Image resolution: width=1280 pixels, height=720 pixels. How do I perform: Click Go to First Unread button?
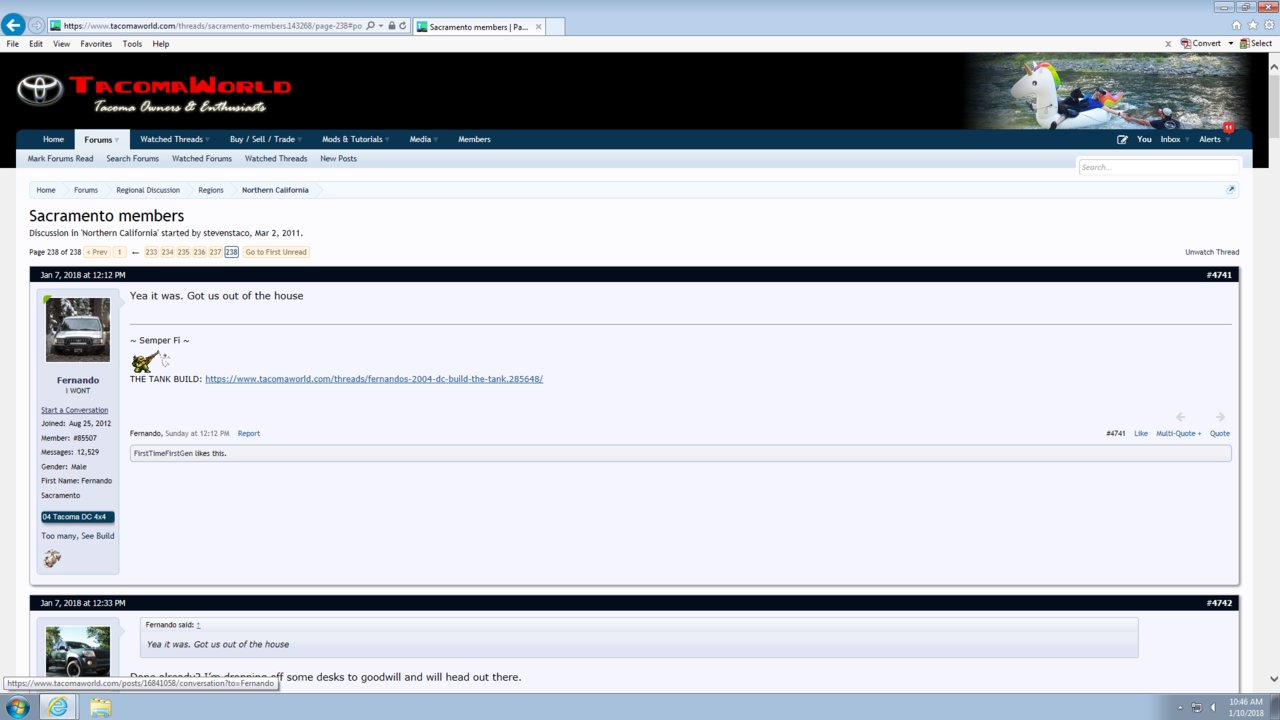[x=276, y=252]
